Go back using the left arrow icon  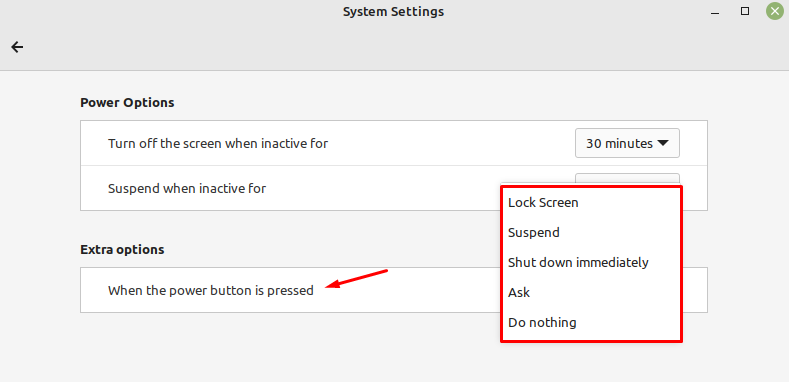(17, 47)
